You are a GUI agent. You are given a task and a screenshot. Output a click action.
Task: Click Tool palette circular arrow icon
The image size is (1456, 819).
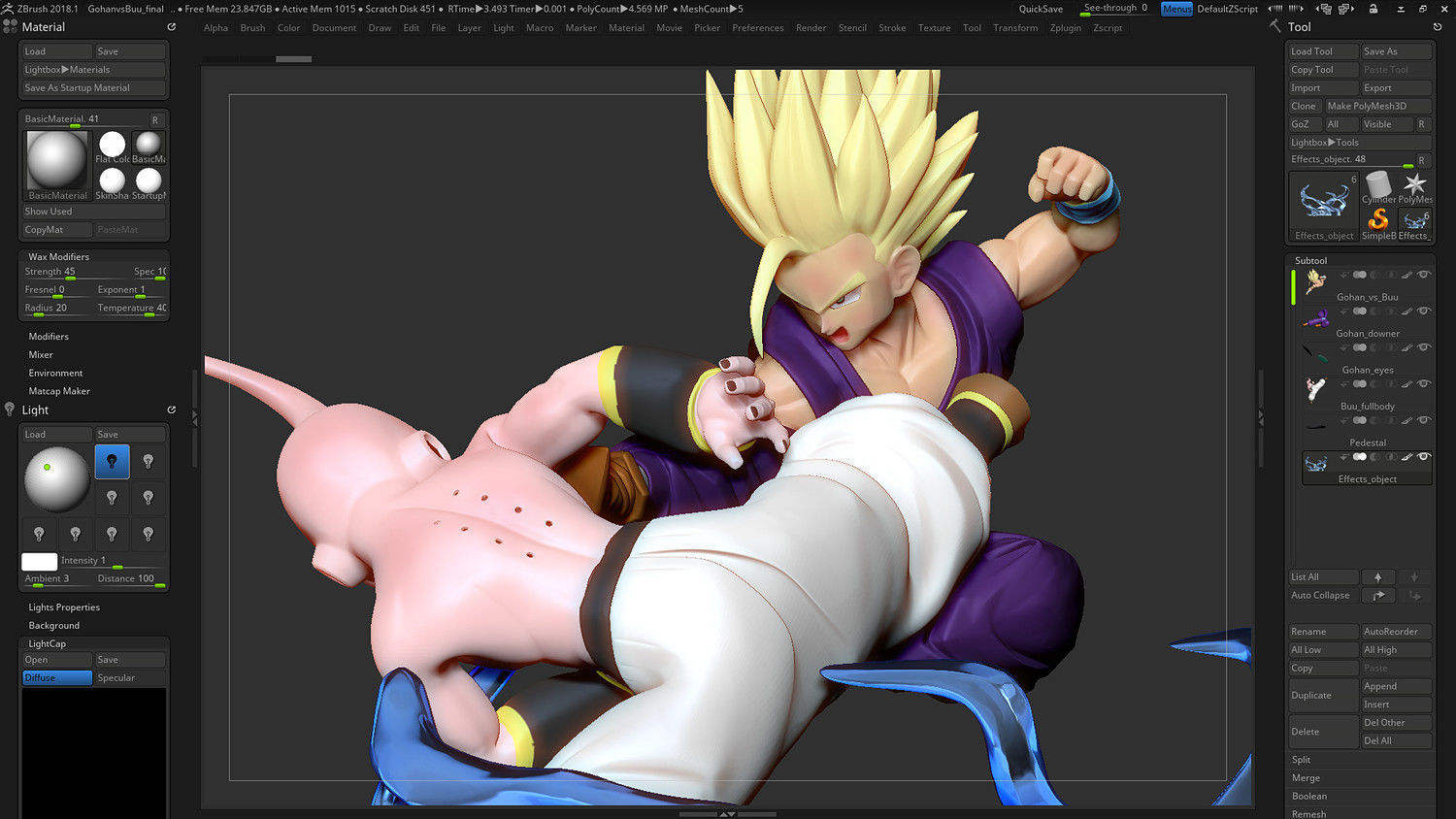point(1437,27)
